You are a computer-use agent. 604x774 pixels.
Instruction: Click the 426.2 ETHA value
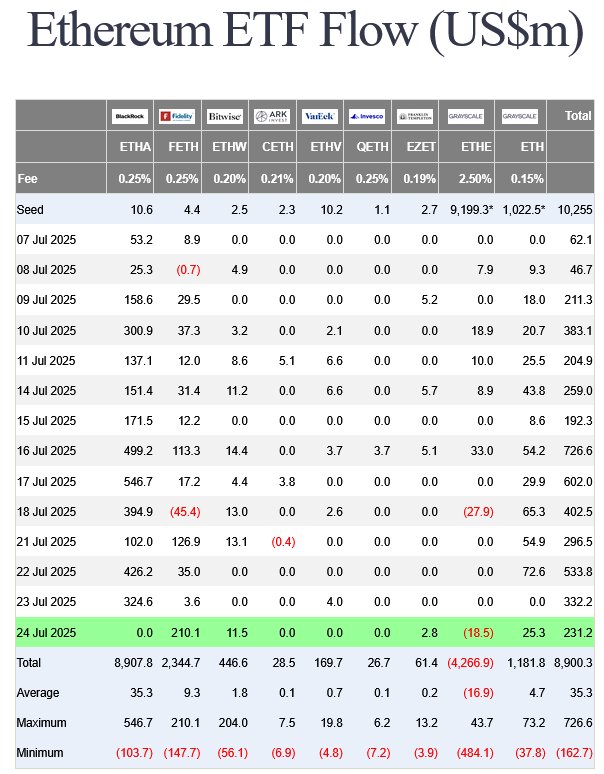click(138, 572)
